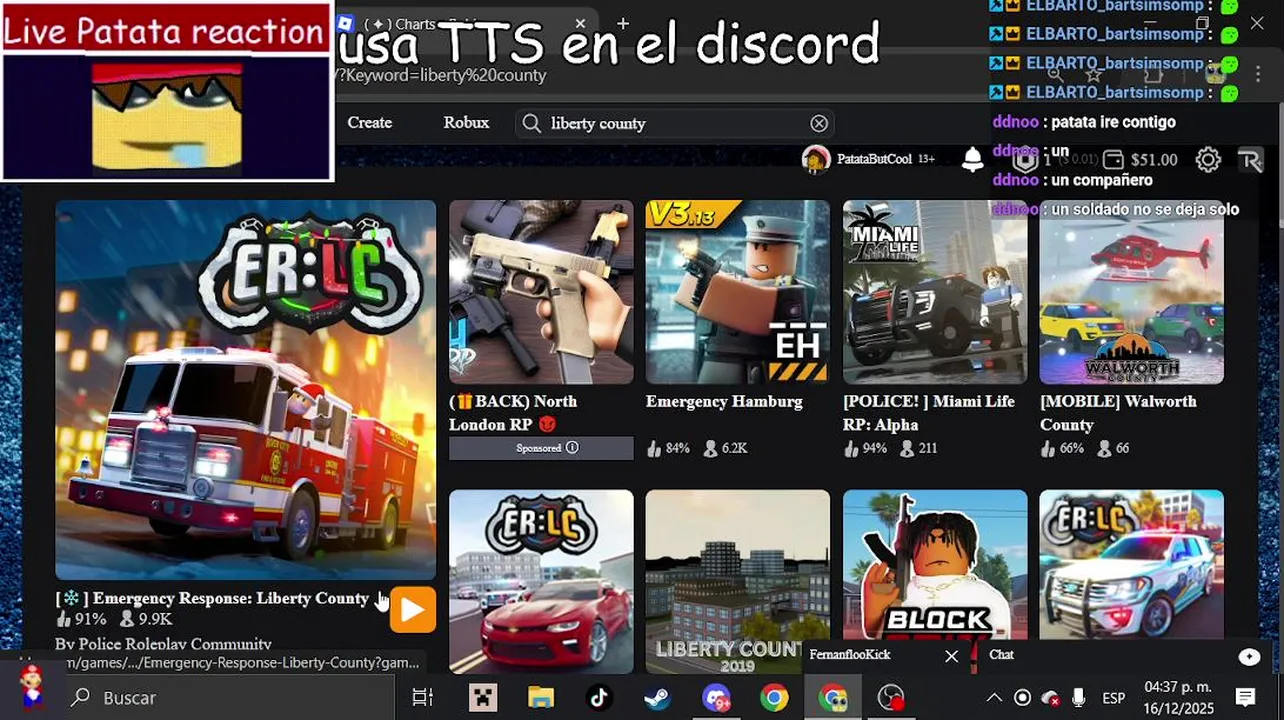Click the 13+ age label beside PatataButCool
1284x720 pixels.
926,159
